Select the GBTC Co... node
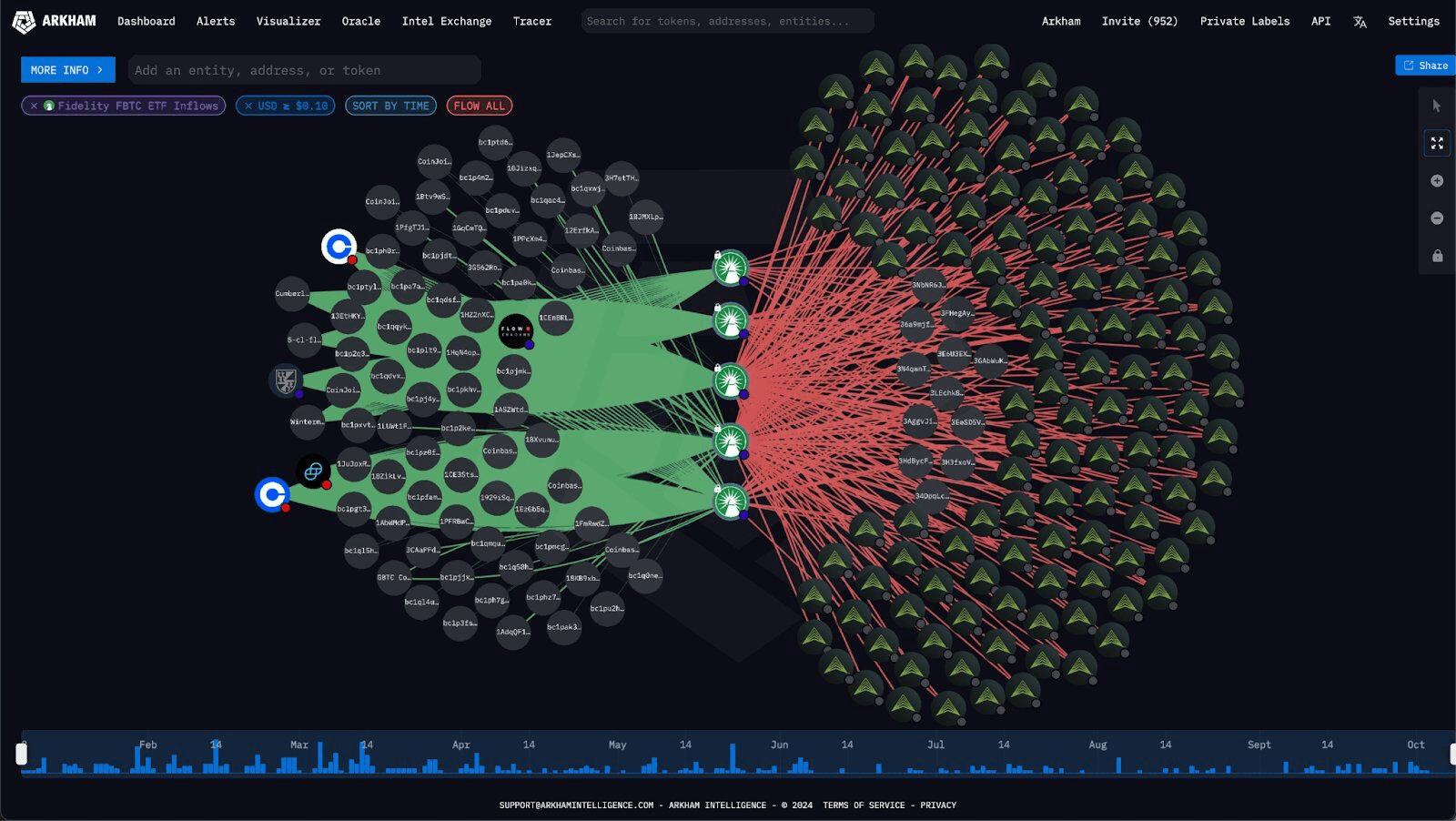 pos(394,578)
